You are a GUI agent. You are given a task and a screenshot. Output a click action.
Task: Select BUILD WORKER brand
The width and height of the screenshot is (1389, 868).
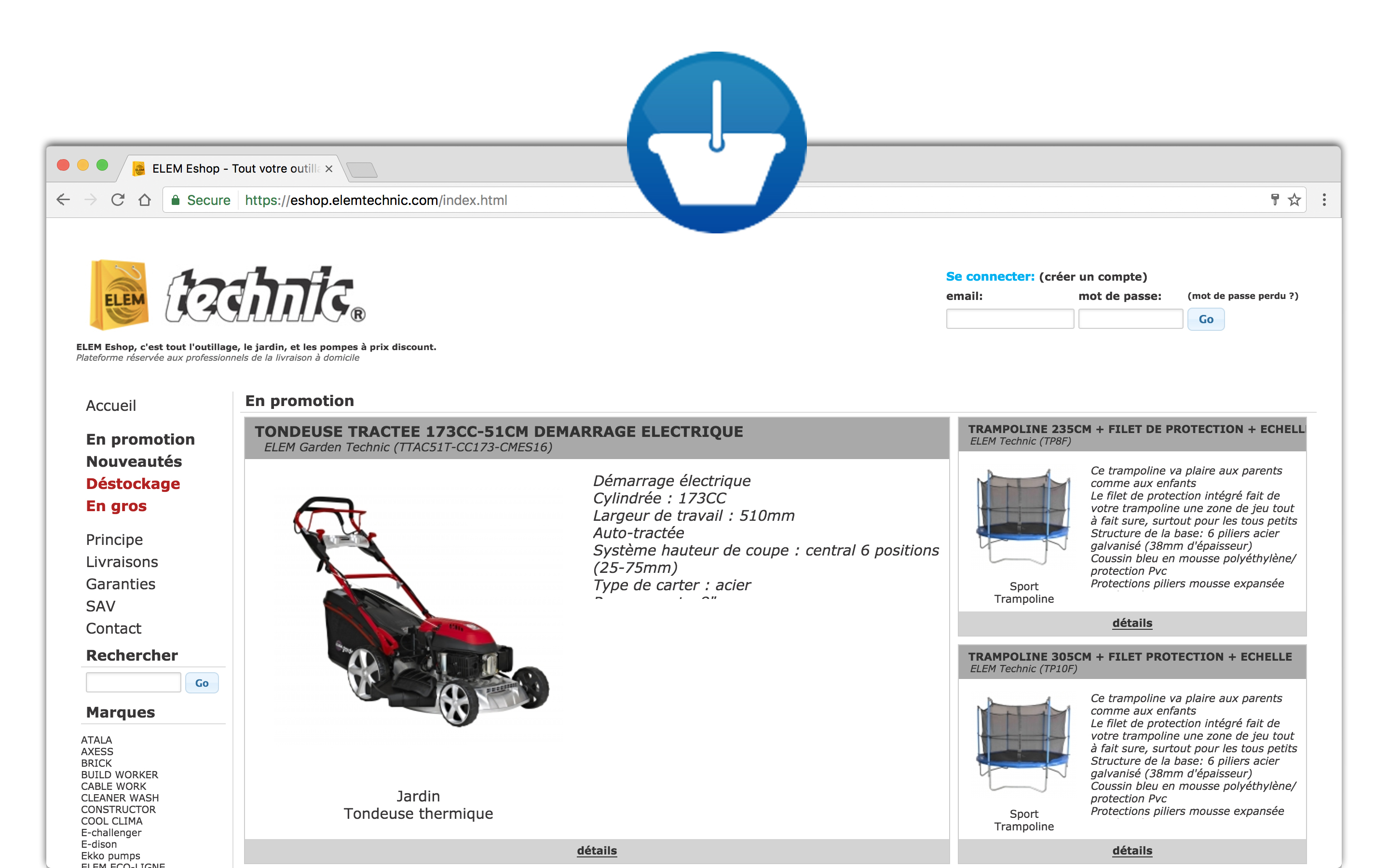point(120,774)
